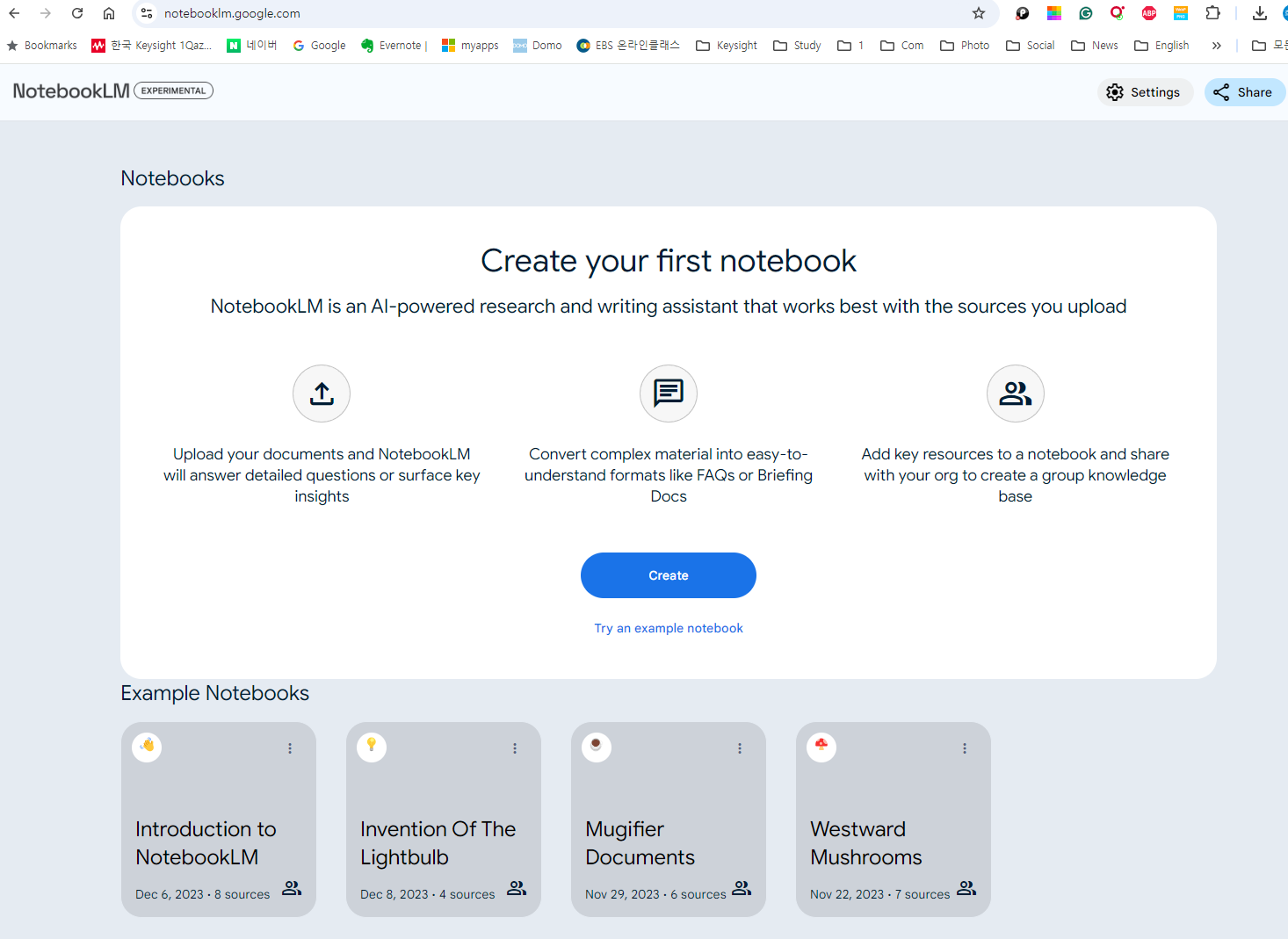
Task: Click the Mugifier Documents coffee emoji
Action: pyautogui.click(x=597, y=748)
